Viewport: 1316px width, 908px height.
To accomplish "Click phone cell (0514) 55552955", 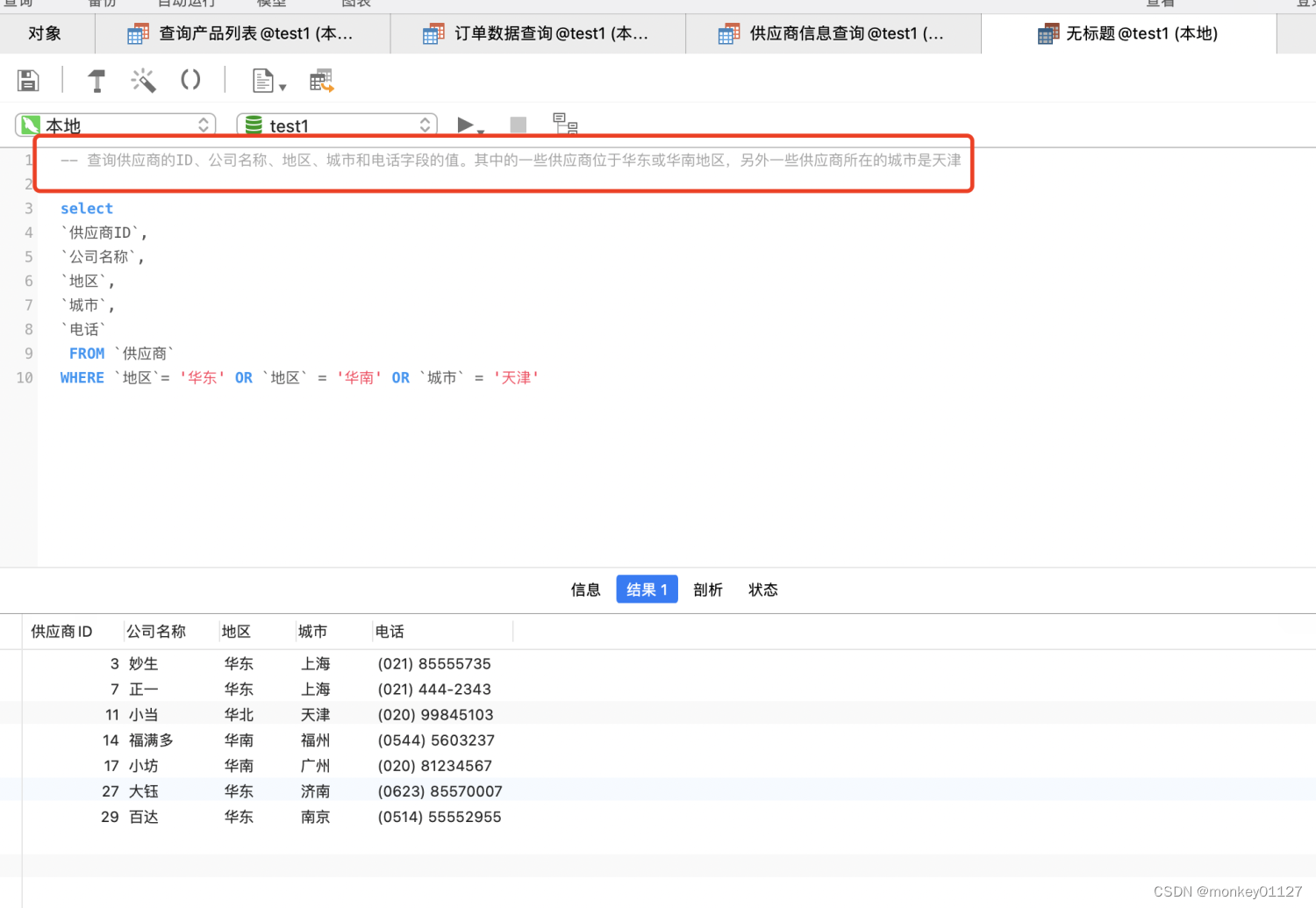I will point(440,817).
